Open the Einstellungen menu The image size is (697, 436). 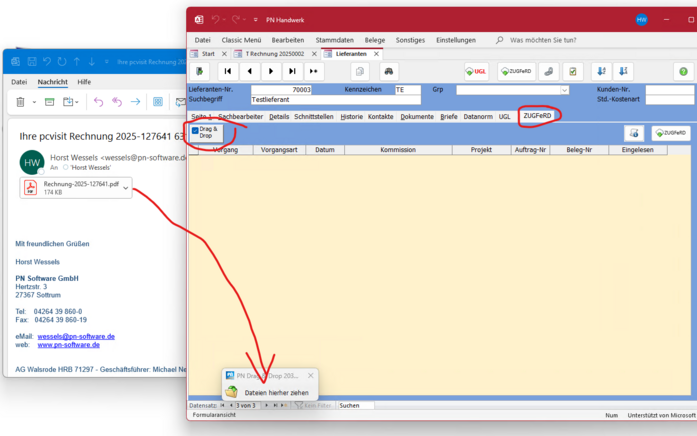tap(456, 40)
